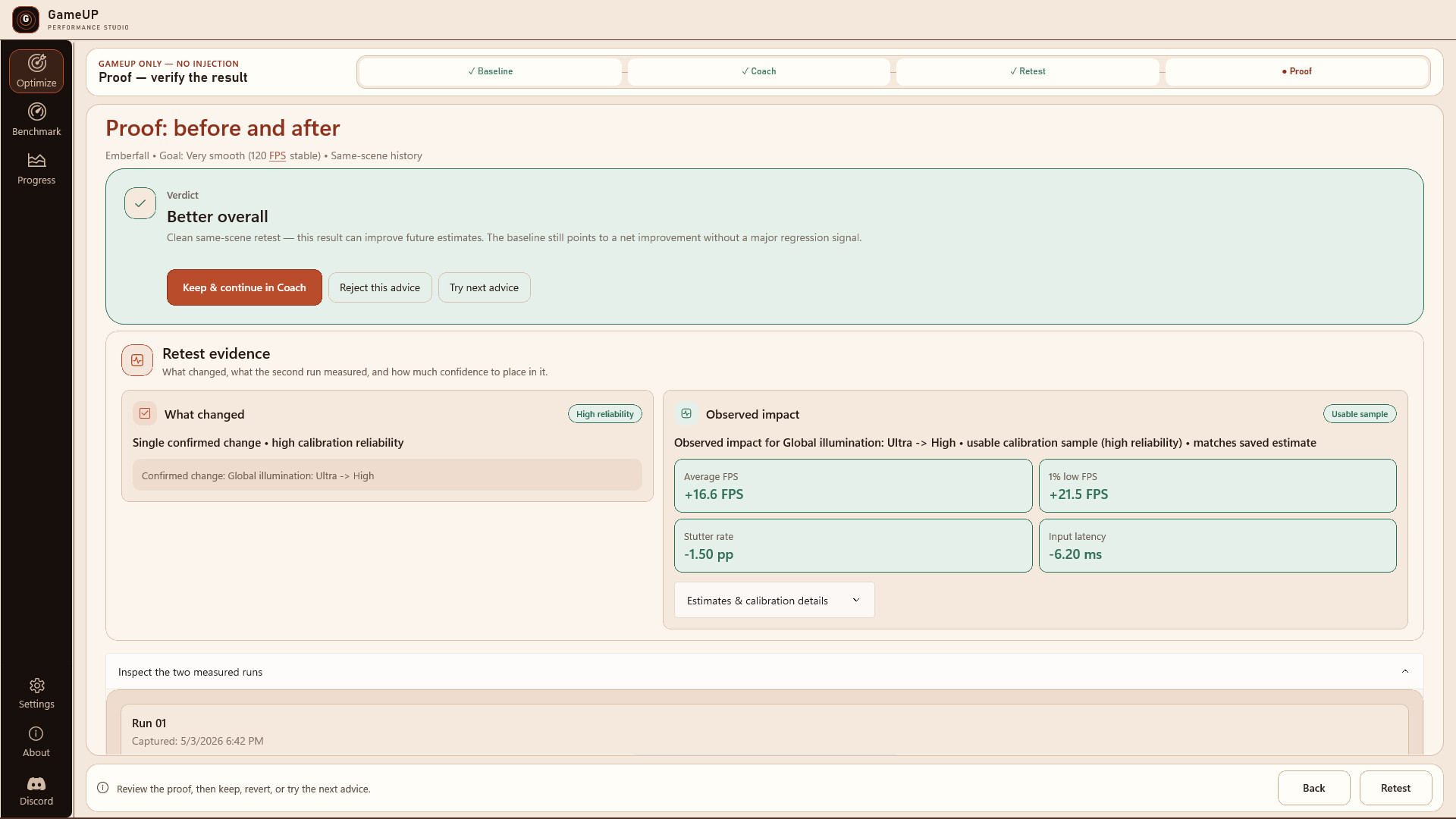This screenshot has width=1456, height=819.
Task: Click 'Captured: 5/3/2026 6:42 PM' text
Action: [198, 741]
